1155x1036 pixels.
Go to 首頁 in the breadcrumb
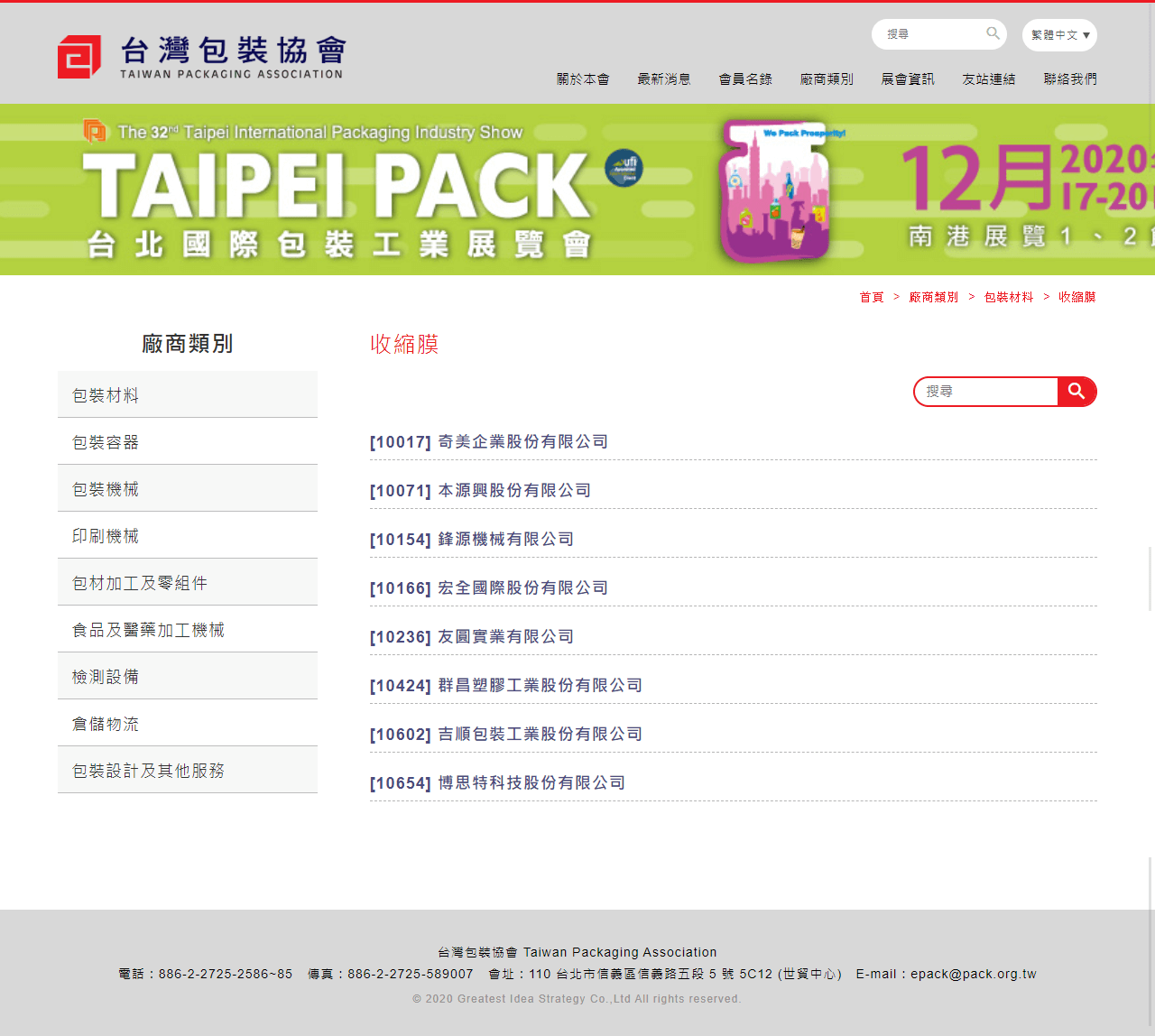click(872, 297)
